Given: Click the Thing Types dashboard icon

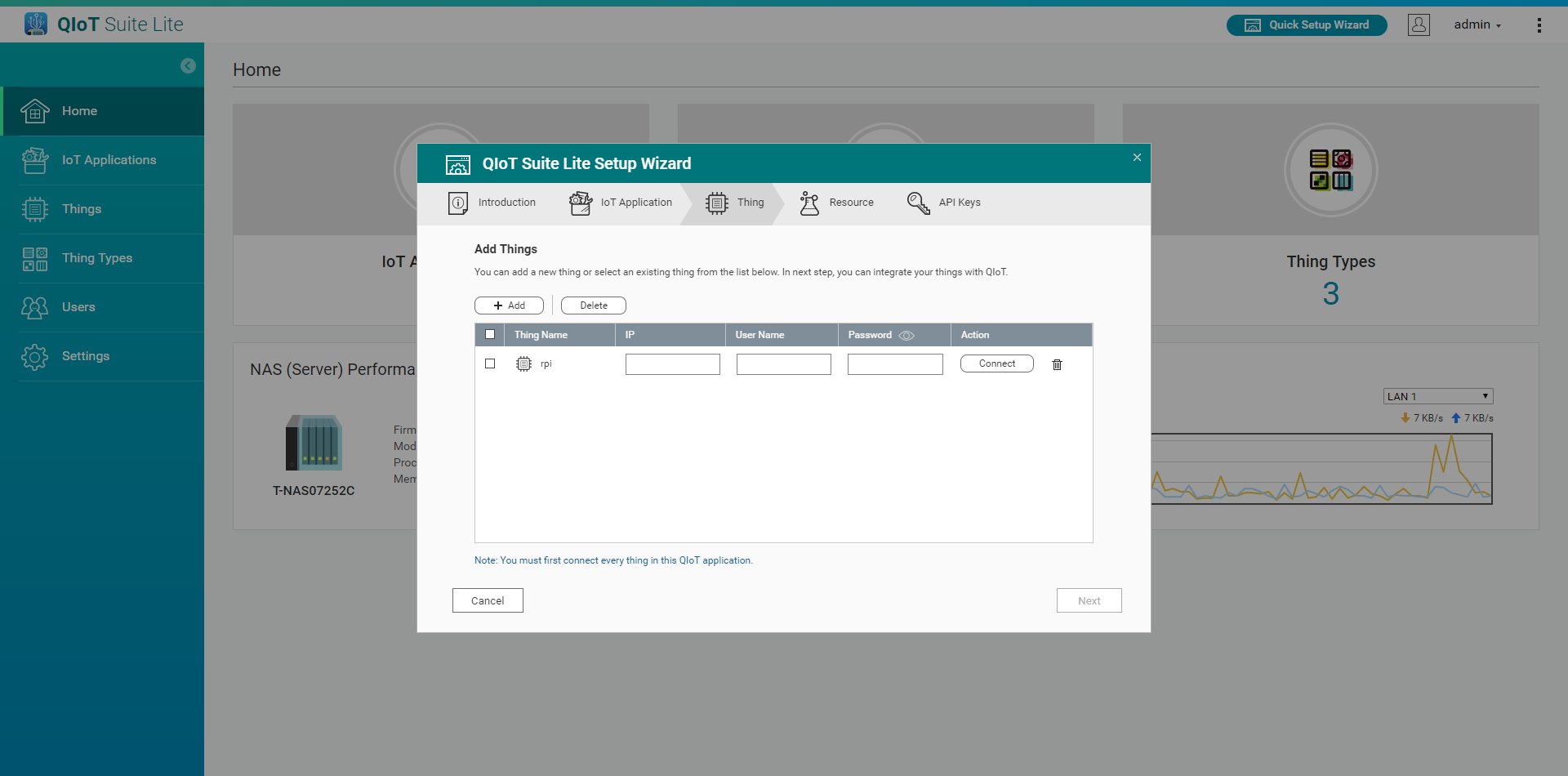Looking at the screenshot, I should click(x=1330, y=170).
